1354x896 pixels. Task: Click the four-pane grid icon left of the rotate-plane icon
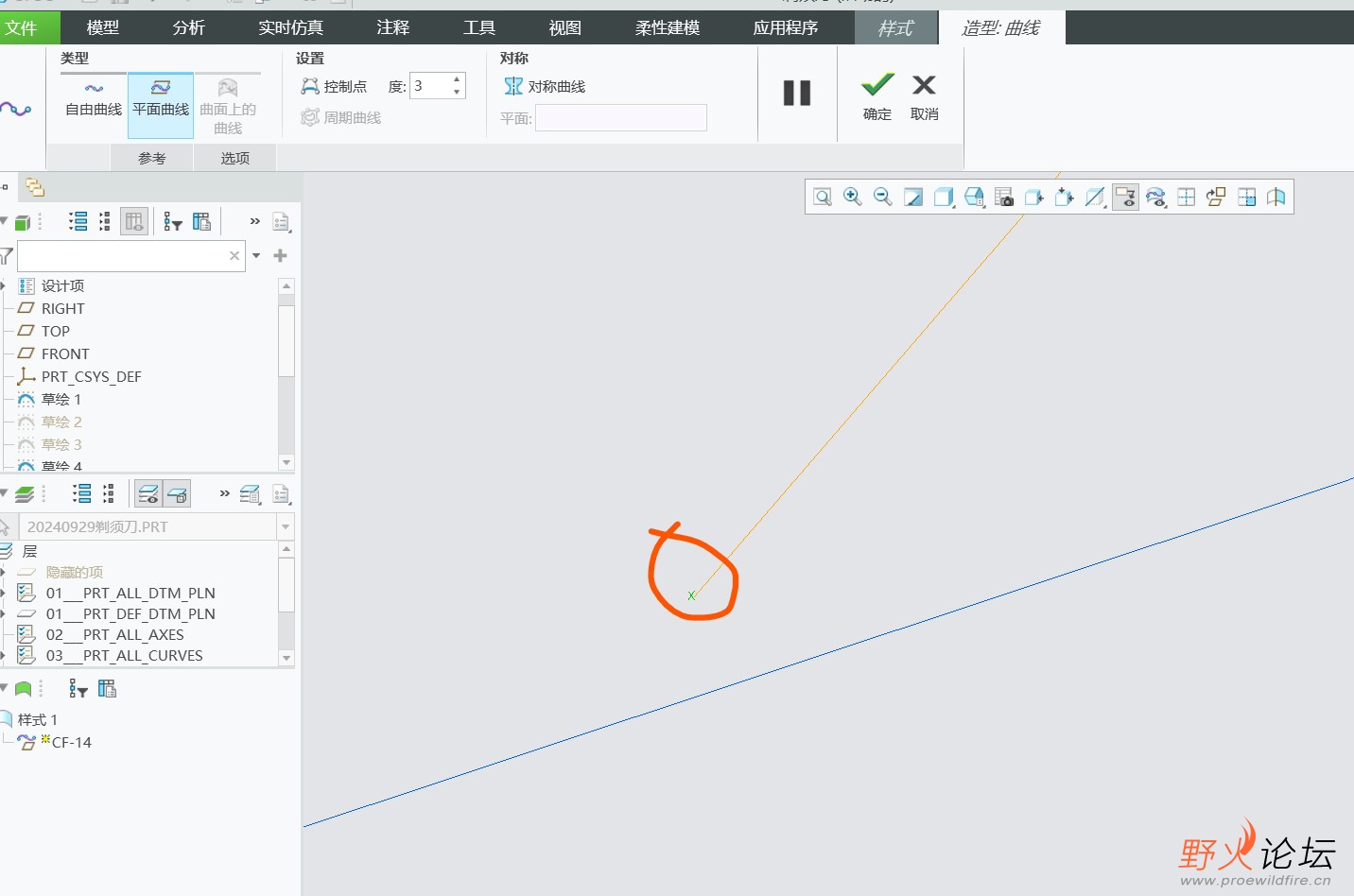1186,197
